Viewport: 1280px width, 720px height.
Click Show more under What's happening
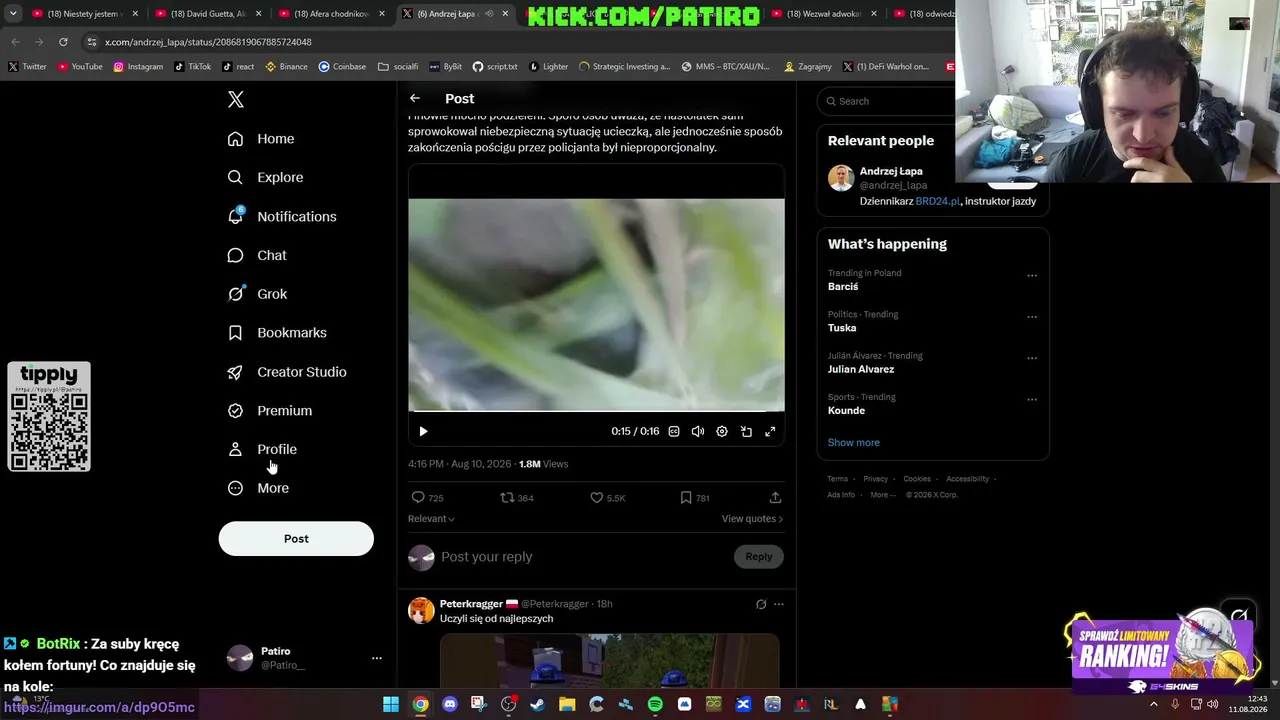(854, 443)
